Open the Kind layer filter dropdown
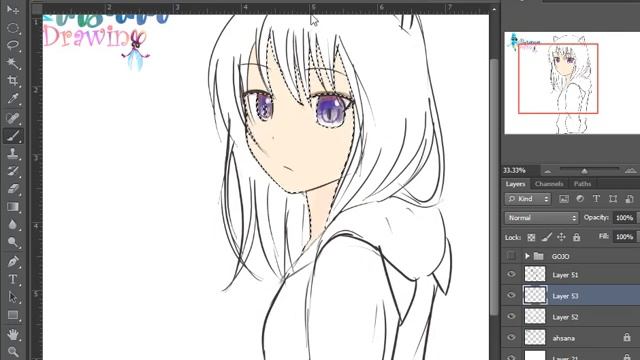This screenshot has width=640, height=360. (x=528, y=199)
